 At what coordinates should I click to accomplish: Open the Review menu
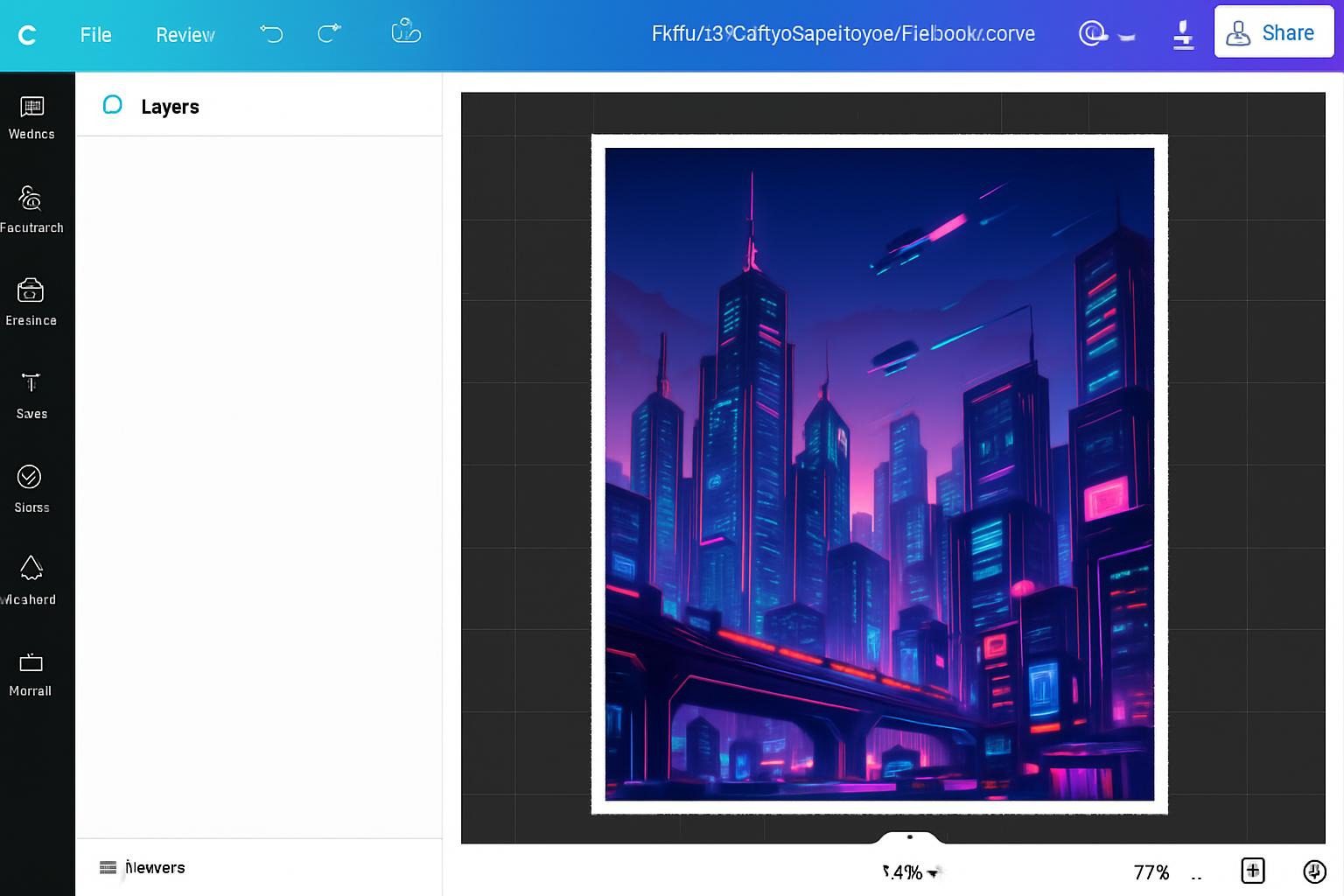184,35
